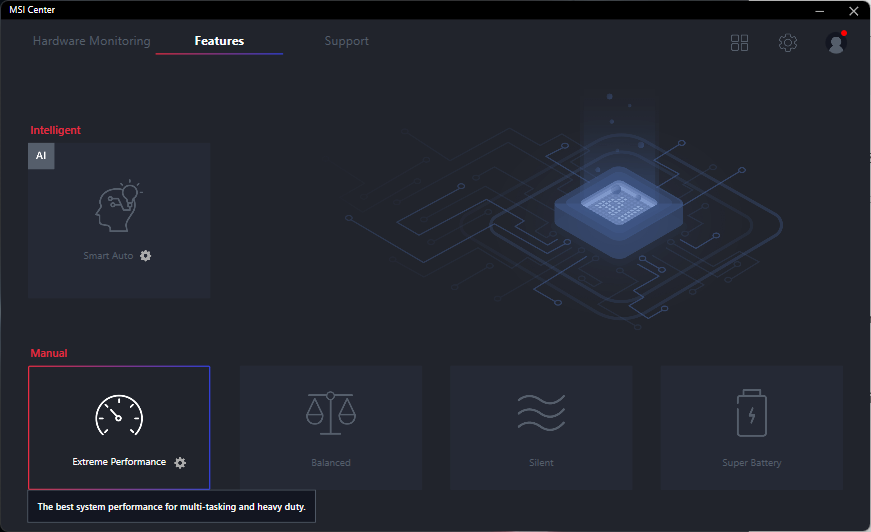Click the AI badge on Smart Auto
871x532 pixels.
pyautogui.click(x=41, y=155)
